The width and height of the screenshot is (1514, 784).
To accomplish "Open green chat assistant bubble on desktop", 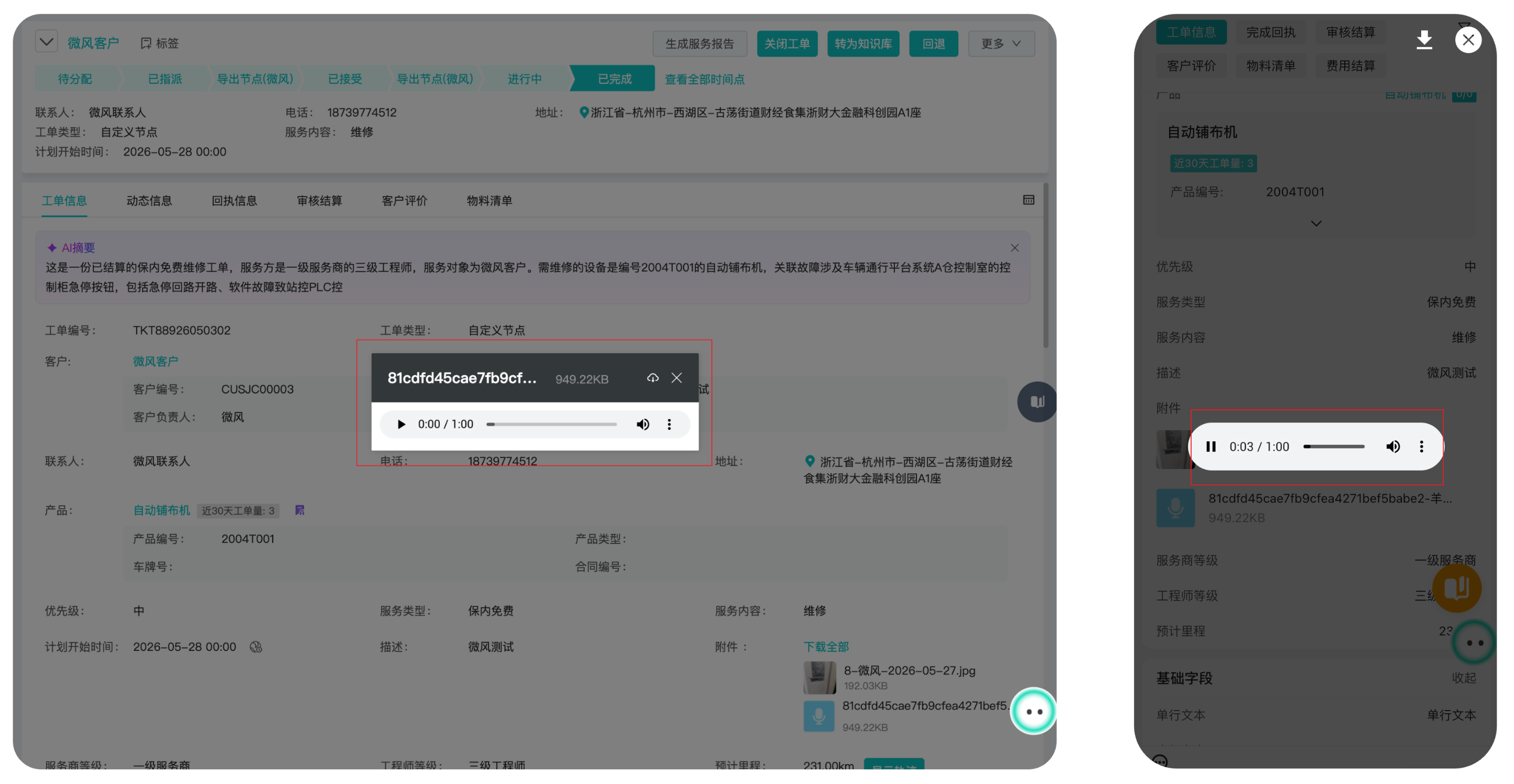I will pyautogui.click(x=1033, y=711).
